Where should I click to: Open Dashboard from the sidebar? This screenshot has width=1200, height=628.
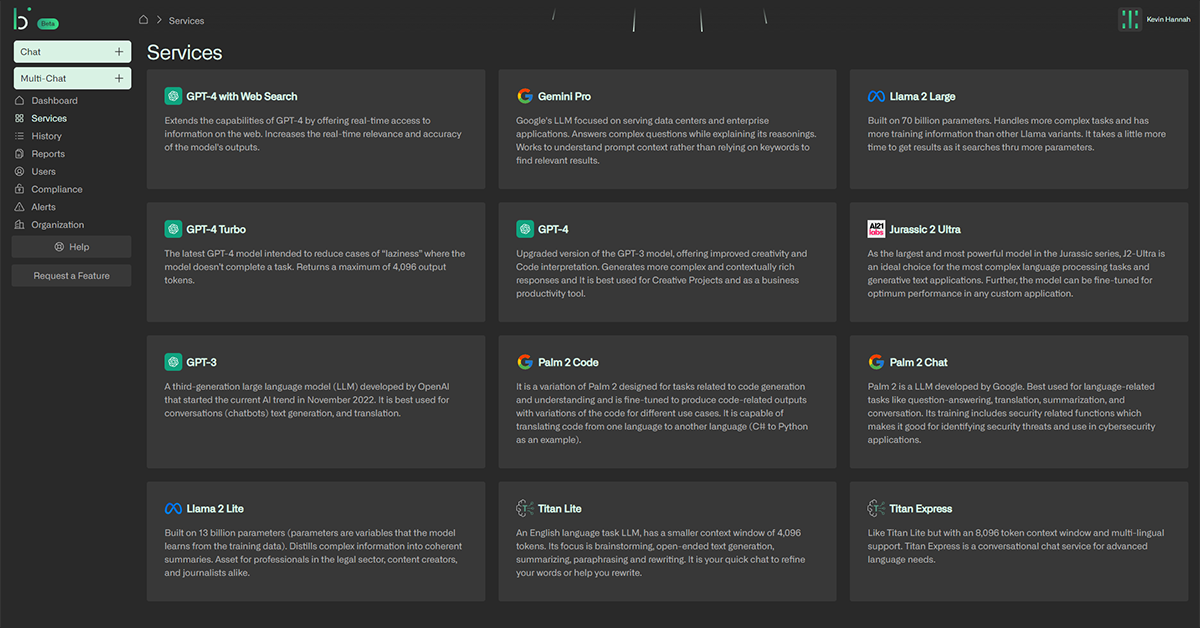pos(54,101)
